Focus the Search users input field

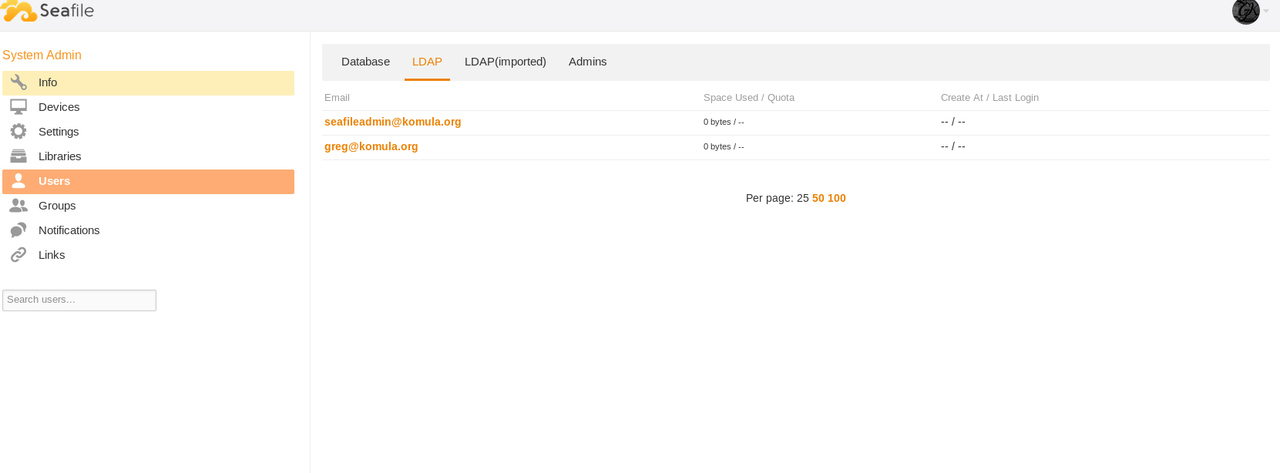click(x=79, y=300)
